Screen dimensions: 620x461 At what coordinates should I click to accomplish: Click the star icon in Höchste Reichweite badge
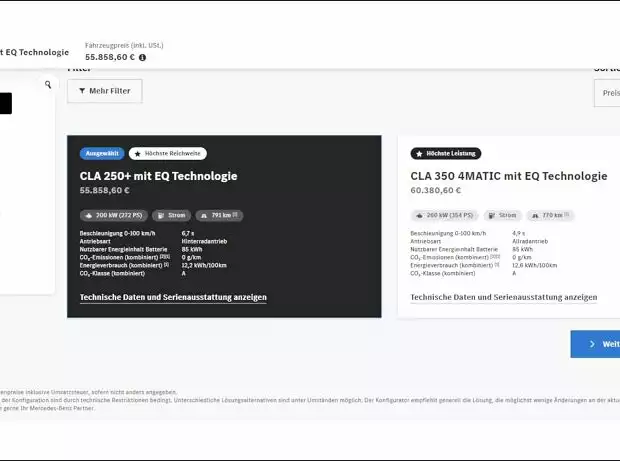click(138, 154)
